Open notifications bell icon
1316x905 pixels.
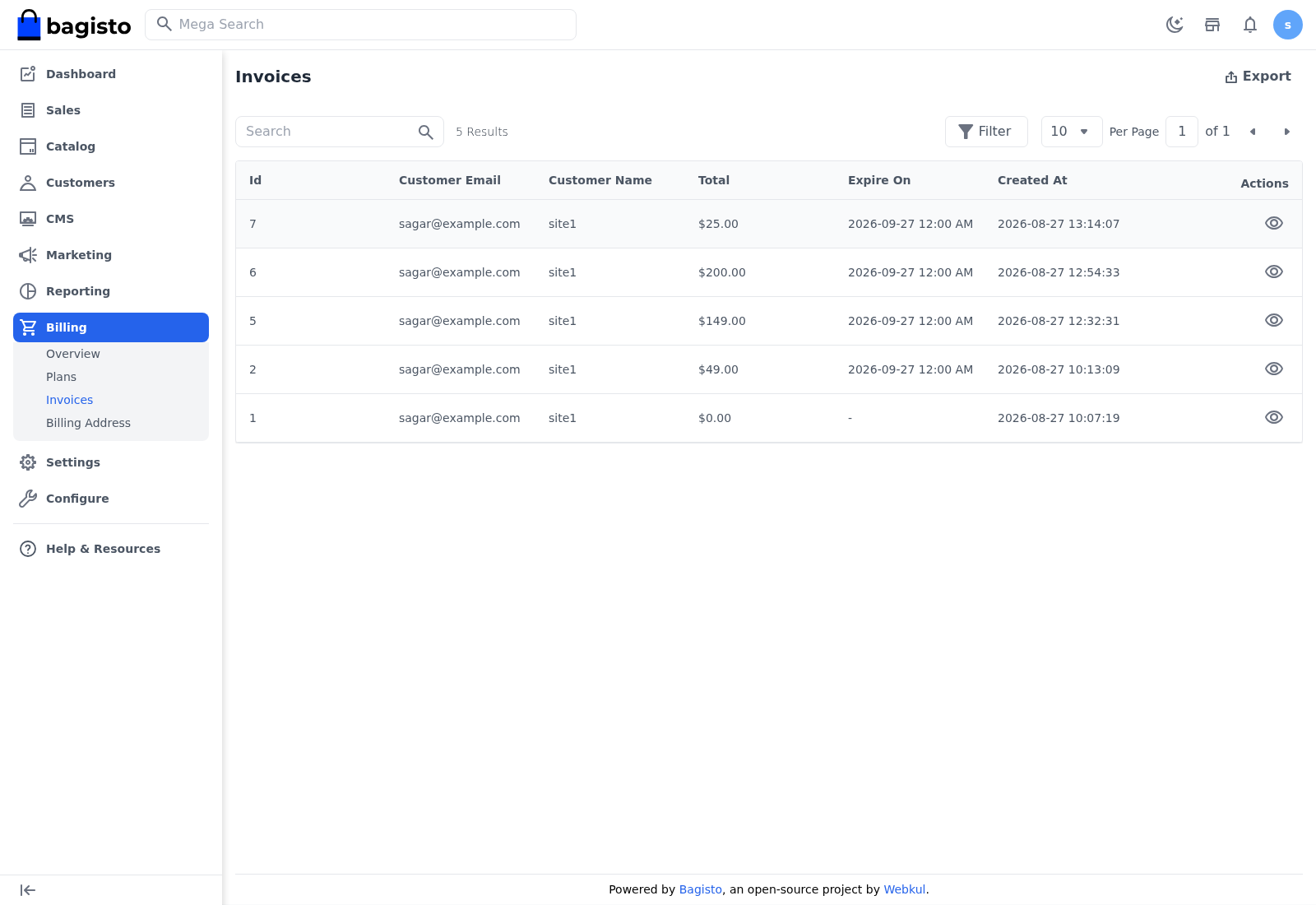point(1250,25)
